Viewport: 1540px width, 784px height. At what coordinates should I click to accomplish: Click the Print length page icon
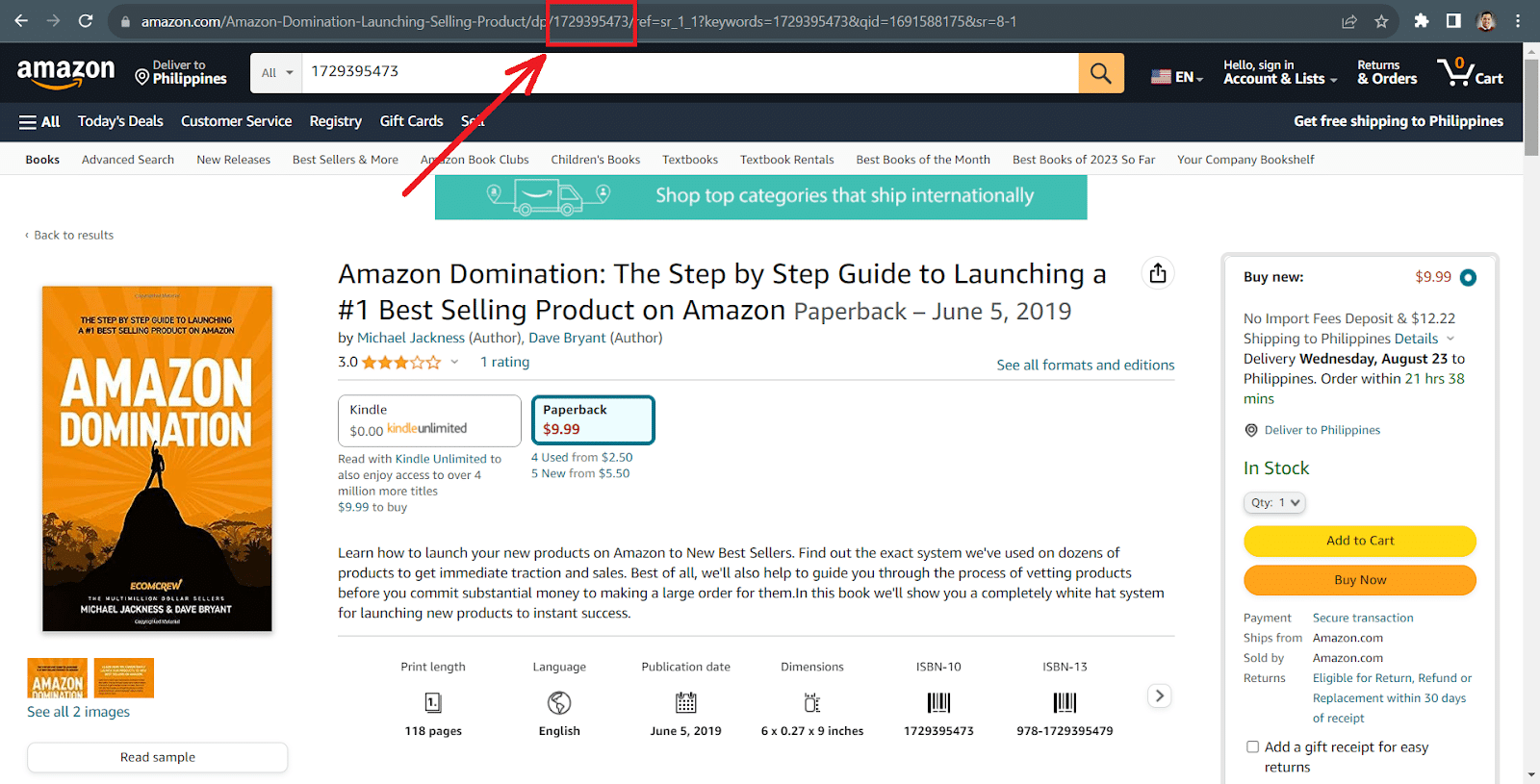tap(433, 702)
